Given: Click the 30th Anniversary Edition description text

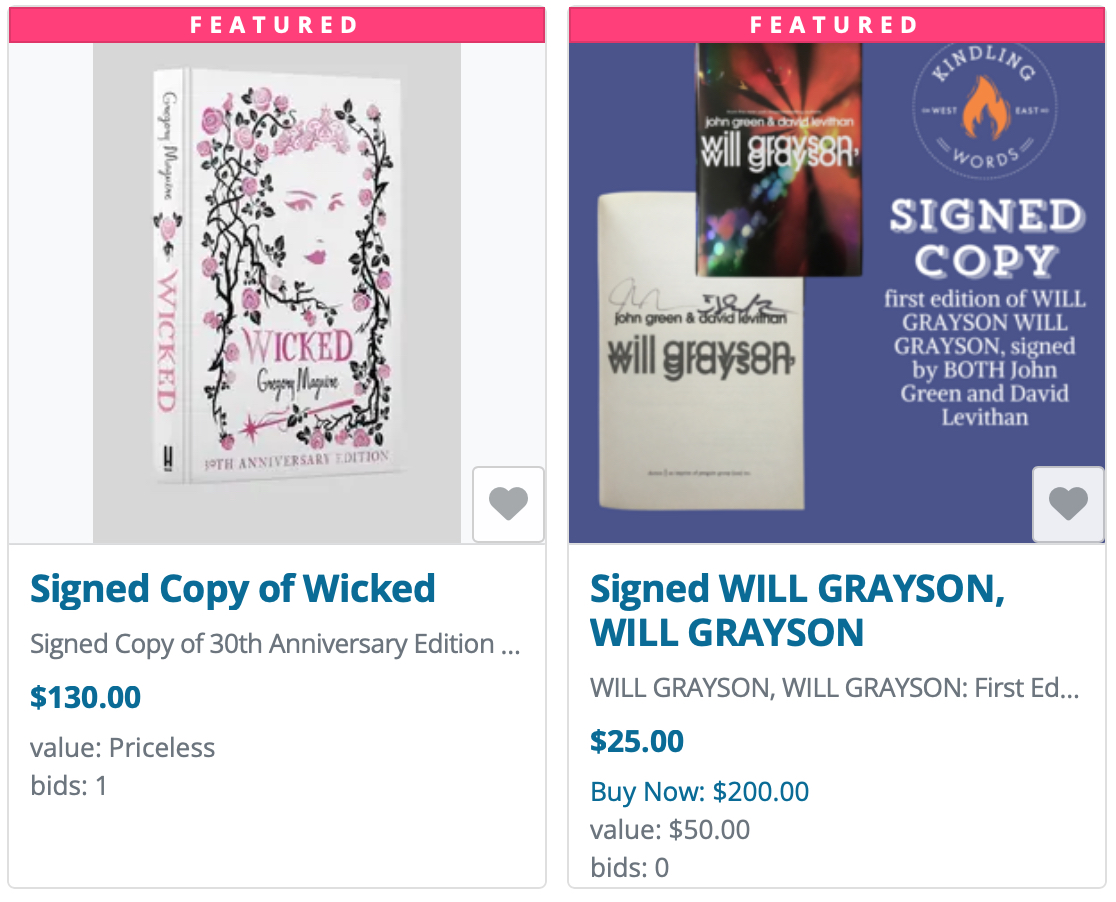Looking at the screenshot, I should (275, 644).
